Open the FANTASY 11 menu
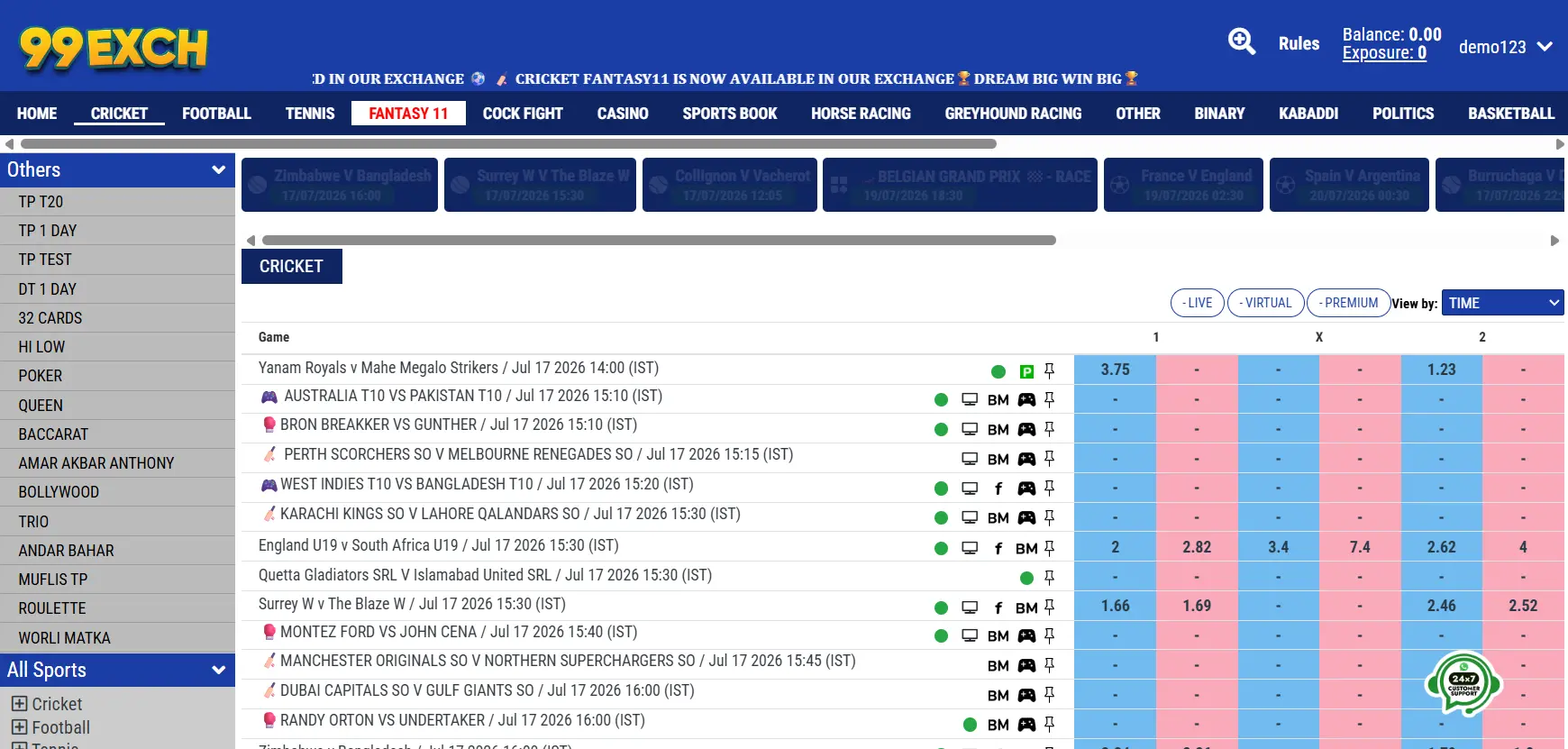The height and width of the screenshot is (749, 1568). click(408, 114)
